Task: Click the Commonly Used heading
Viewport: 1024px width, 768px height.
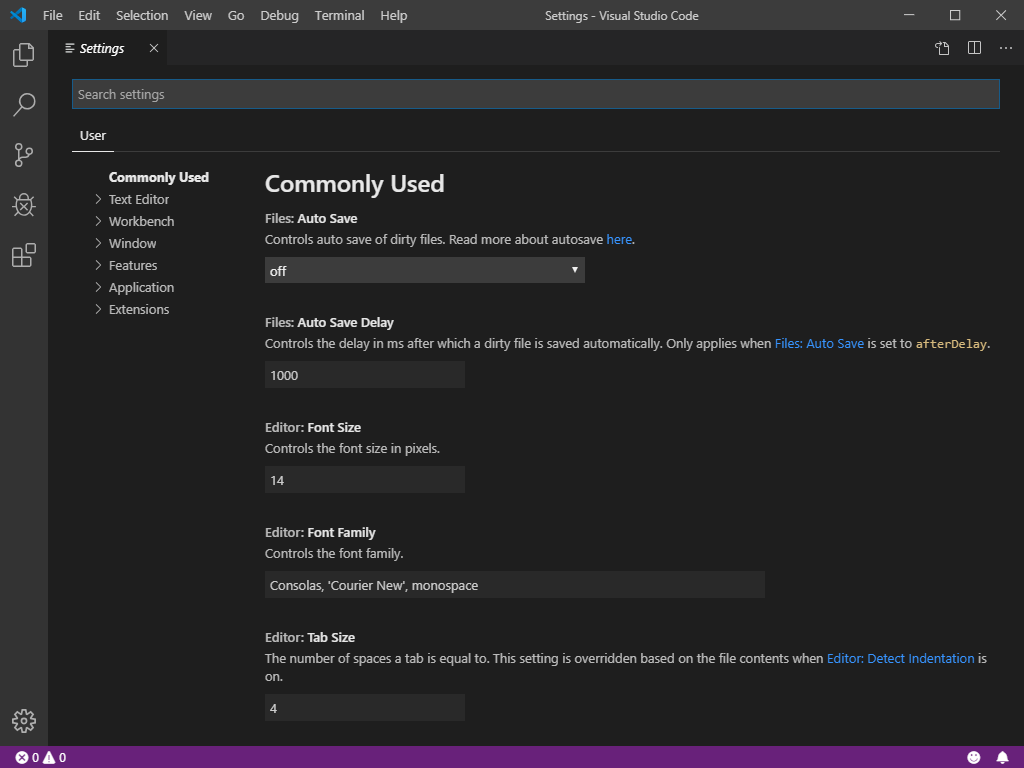Action: tap(355, 184)
